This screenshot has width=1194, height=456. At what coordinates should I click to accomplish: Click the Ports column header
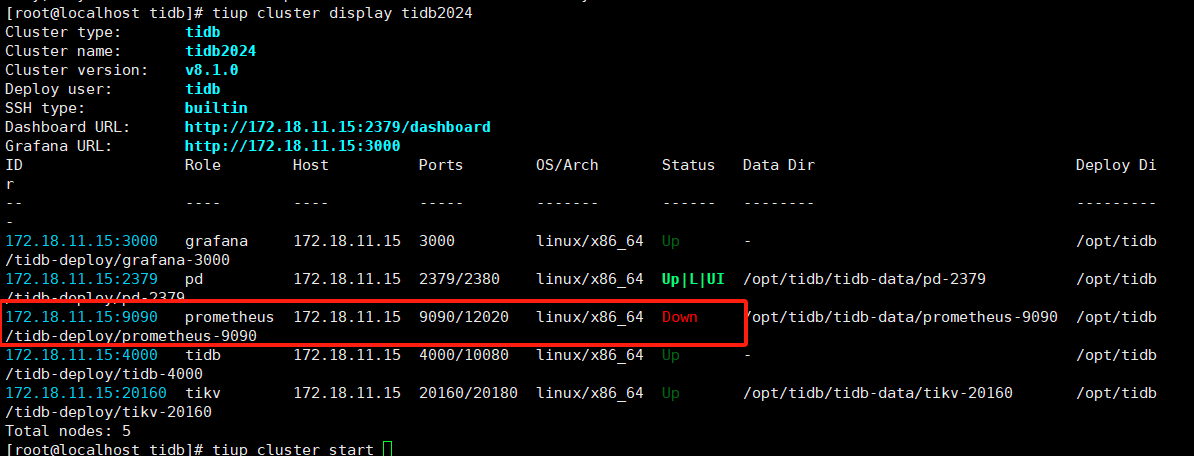(441, 165)
